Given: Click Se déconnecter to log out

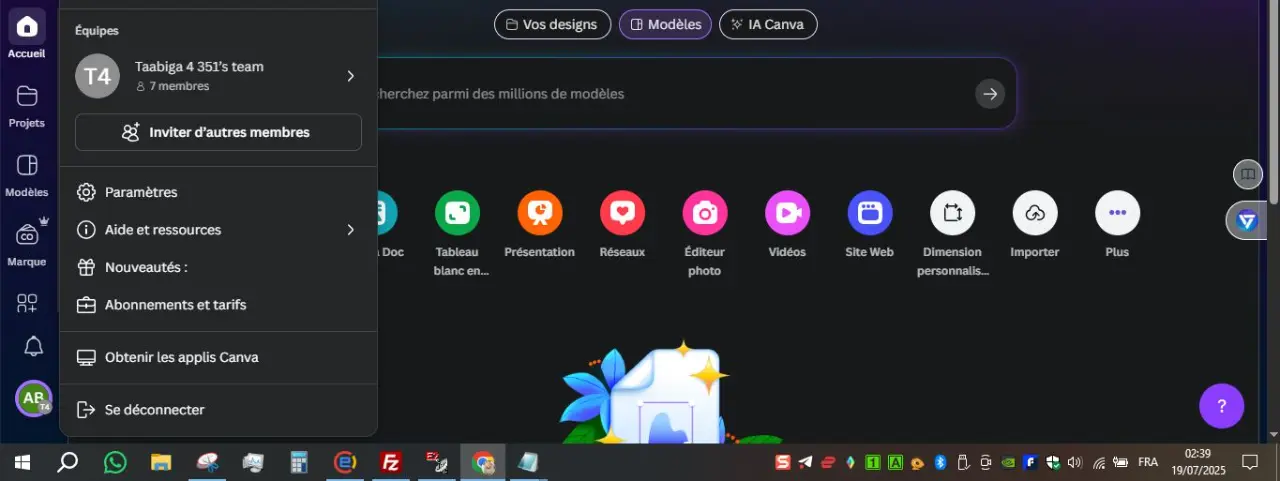Looking at the screenshot, I should click(x=218, y=410).
